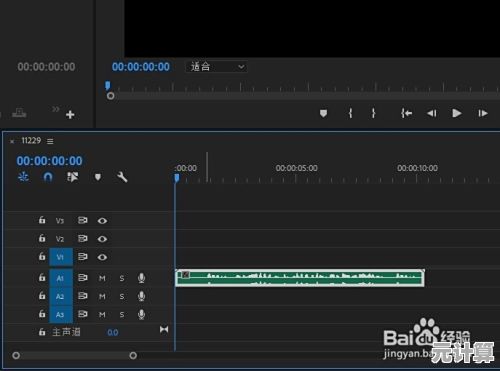Viewport: 500px width, 371px height.
Task: Expand the button editor plus icon
Action: [x=70, y=115]
